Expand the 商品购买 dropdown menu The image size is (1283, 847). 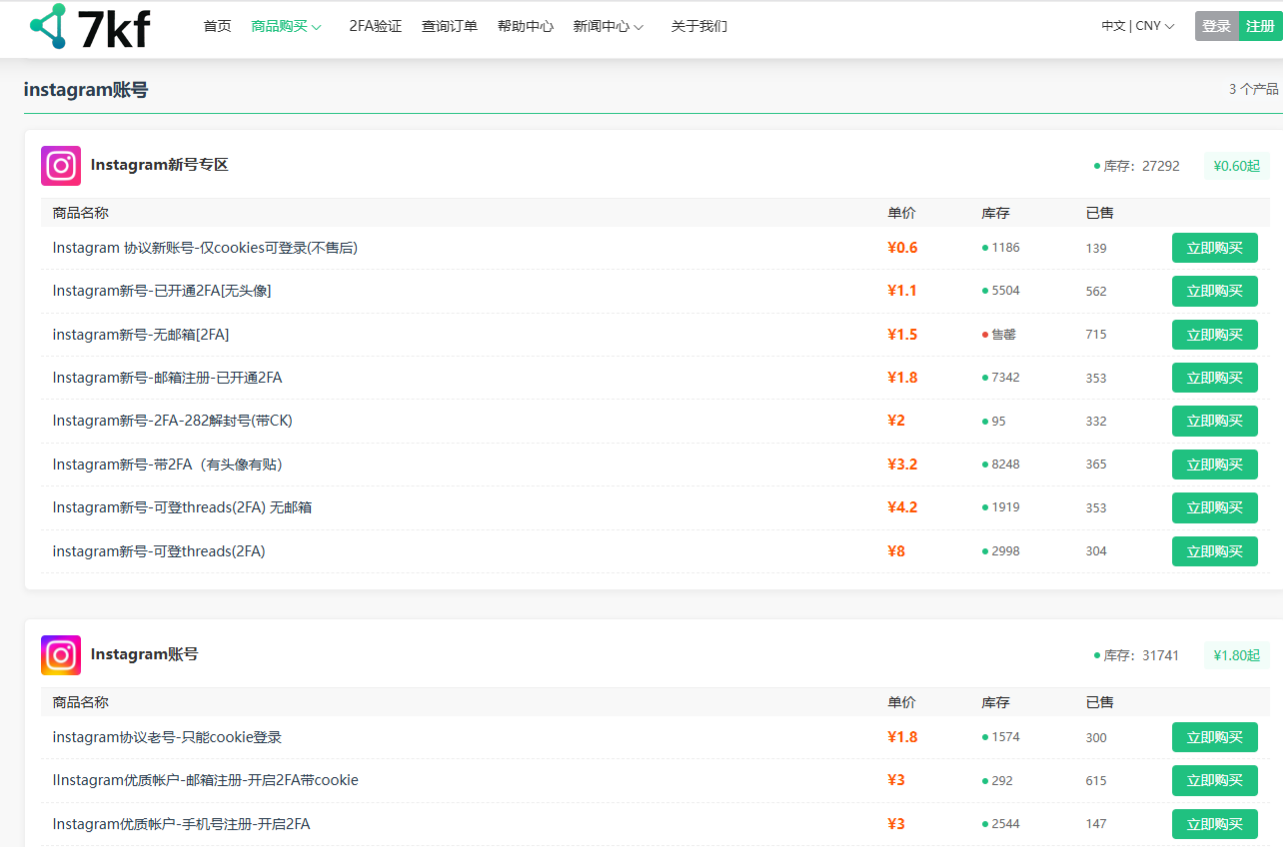(286, 27)
